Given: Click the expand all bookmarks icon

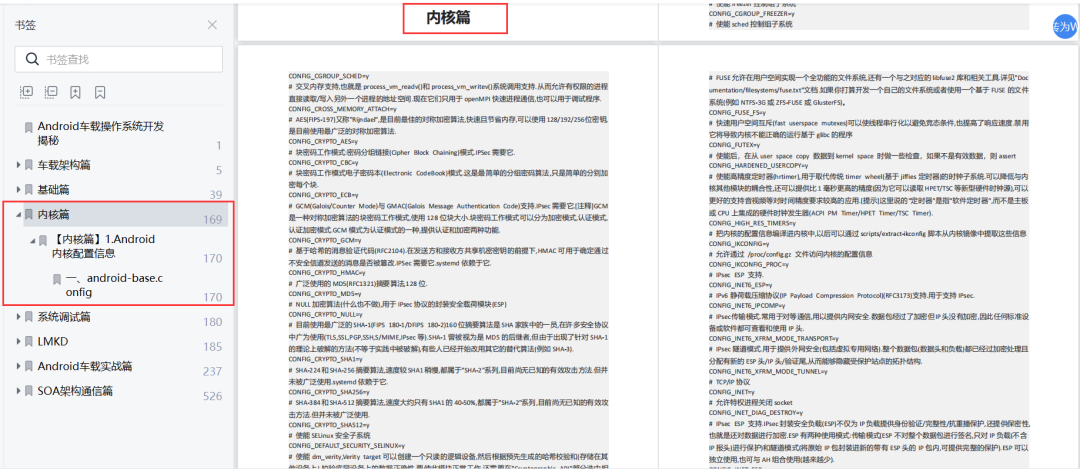Looking at the screenshot, I should pyautogui.click(x=27, y=92).
